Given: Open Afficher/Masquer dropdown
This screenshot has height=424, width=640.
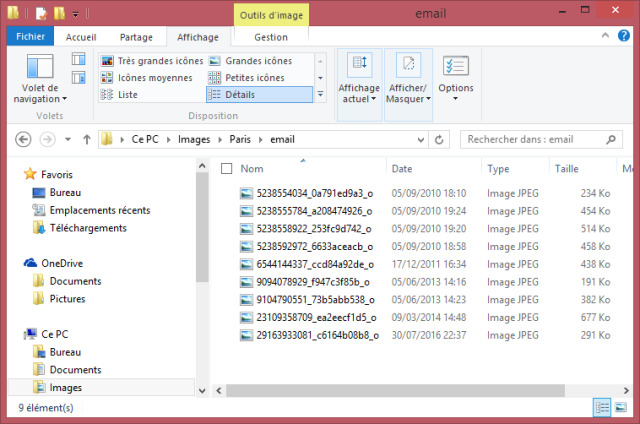Looking at the screenshot, I should coord(408,84).
